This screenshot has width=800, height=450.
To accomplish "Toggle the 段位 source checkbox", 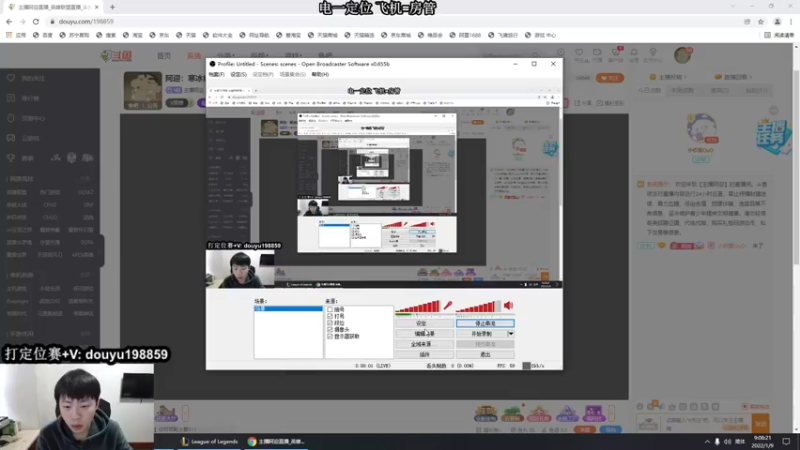I will 330,322.
